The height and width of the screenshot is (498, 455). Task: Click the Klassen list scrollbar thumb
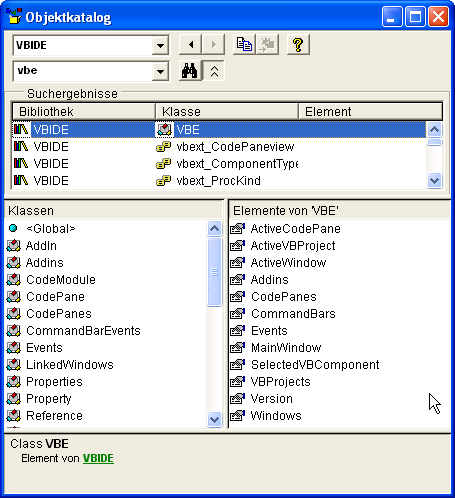[214, 272]
